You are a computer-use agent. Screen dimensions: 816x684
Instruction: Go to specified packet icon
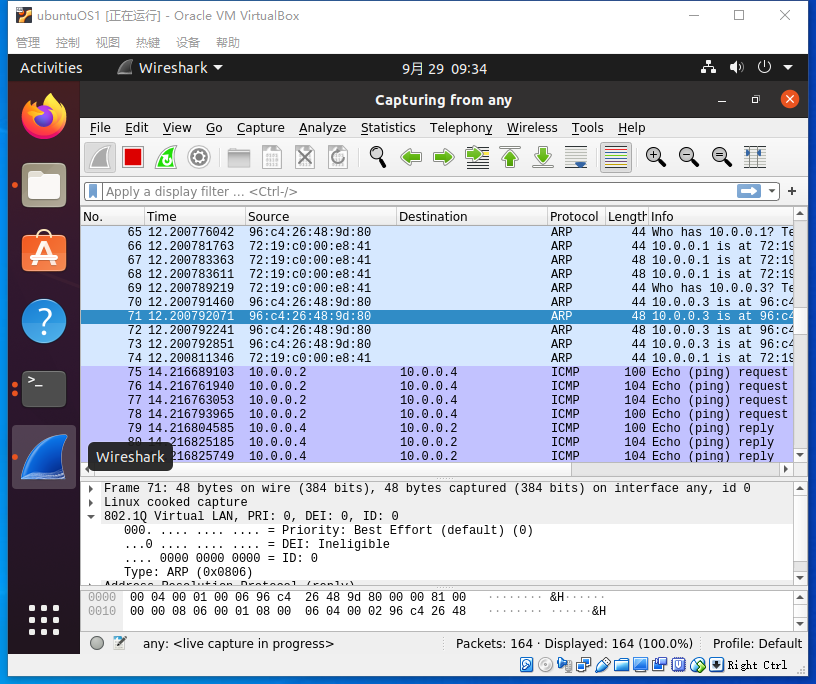coord(477,157)
